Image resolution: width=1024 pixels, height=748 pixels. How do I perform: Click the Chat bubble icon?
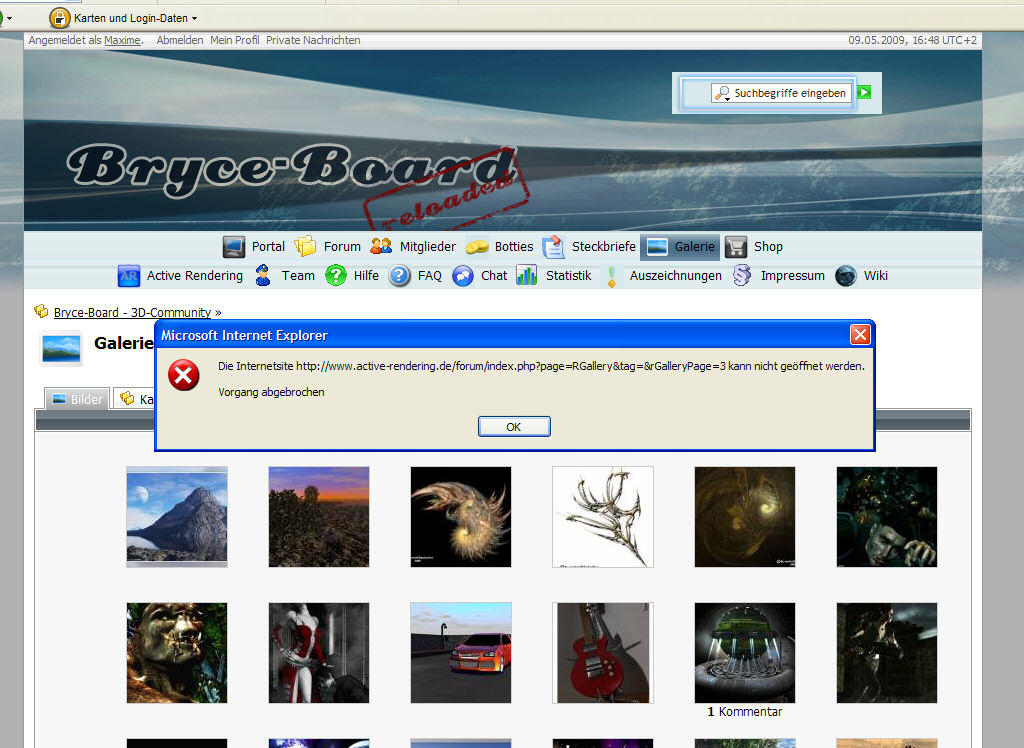[462, 276]
